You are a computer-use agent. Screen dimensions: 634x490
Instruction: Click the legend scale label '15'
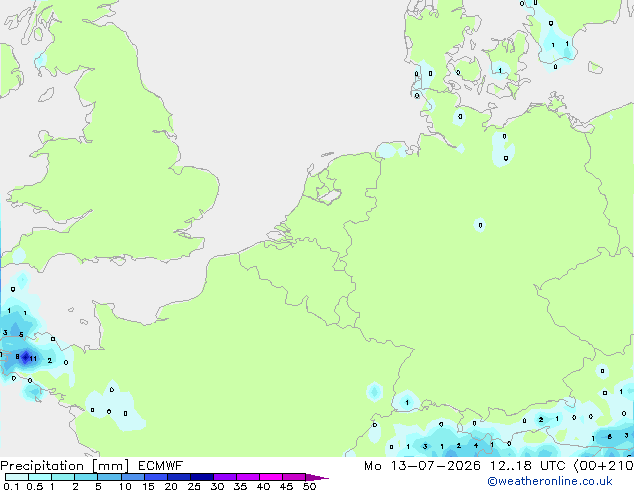pyautogui.click(x=148, y=486)
